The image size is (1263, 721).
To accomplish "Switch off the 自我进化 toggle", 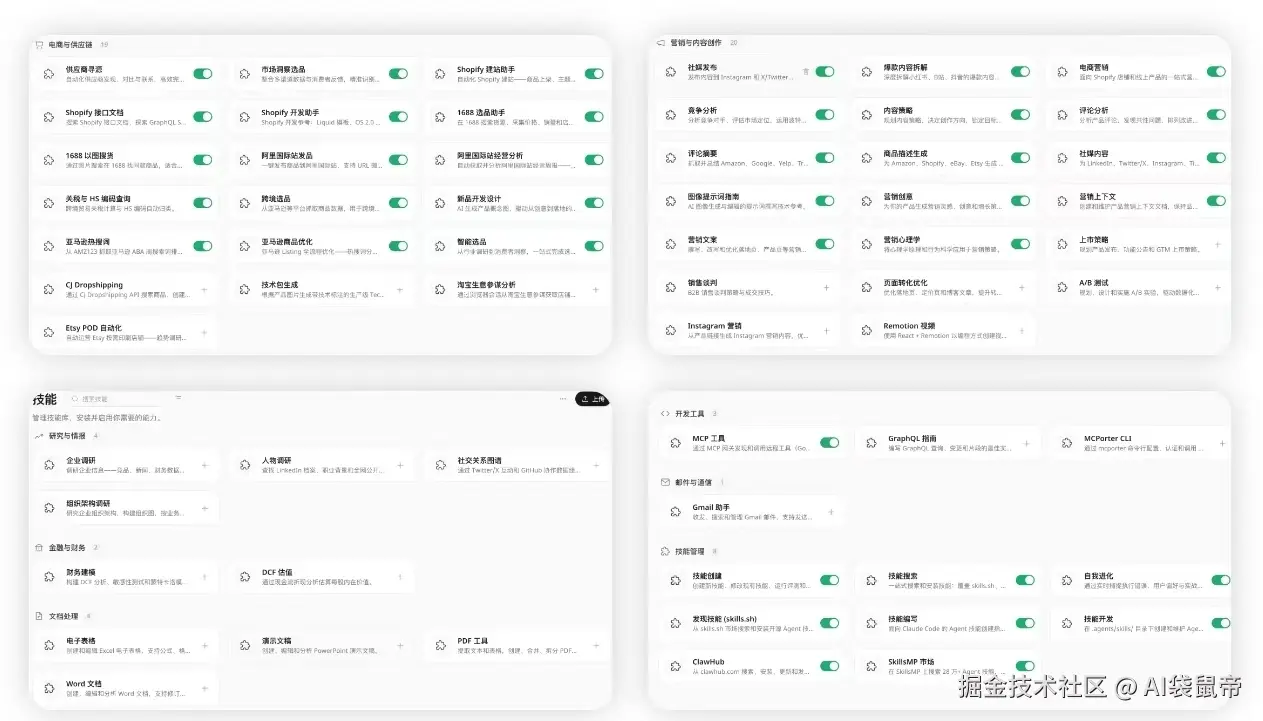I will coord(1220,580).
